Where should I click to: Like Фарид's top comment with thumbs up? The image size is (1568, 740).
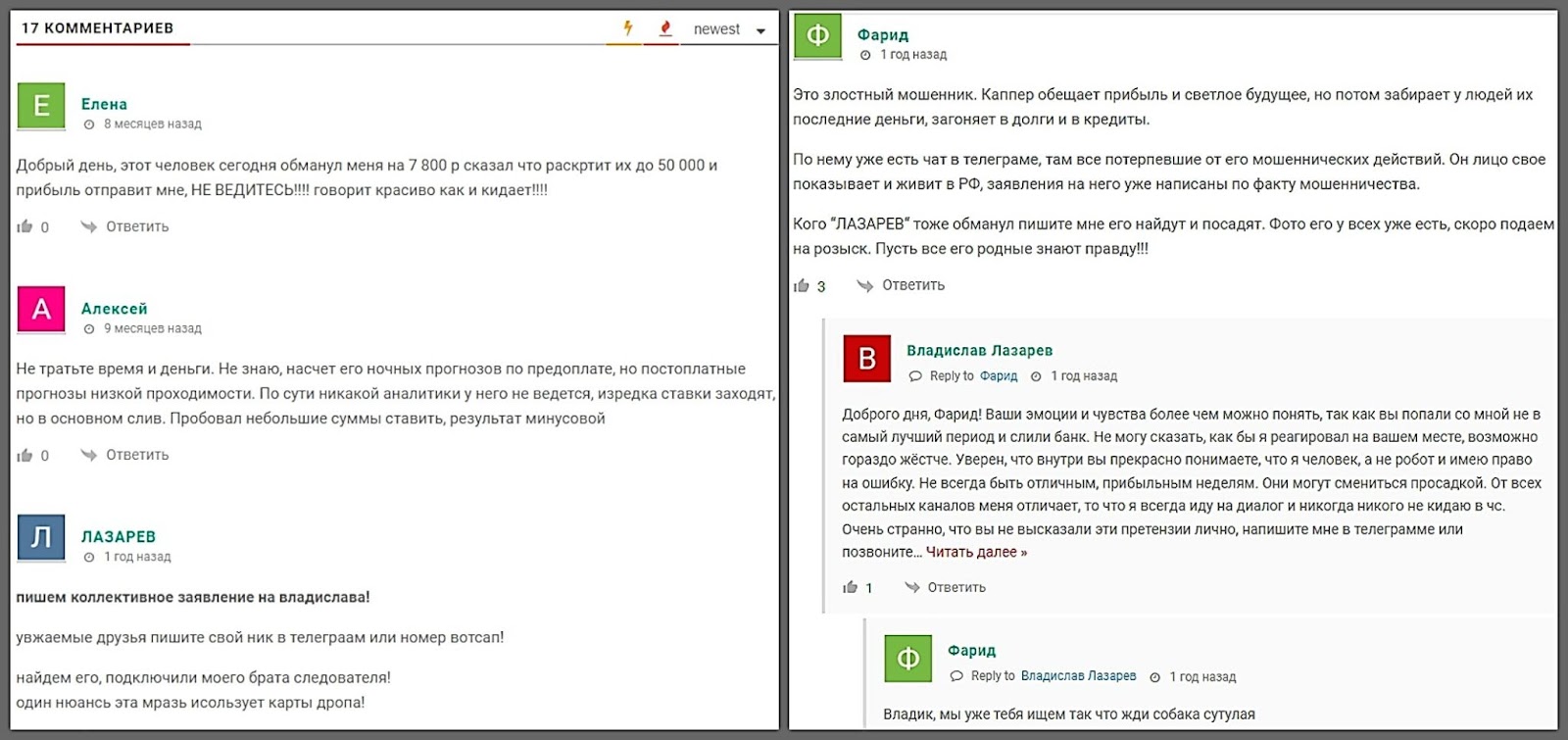tap(802, 285)
